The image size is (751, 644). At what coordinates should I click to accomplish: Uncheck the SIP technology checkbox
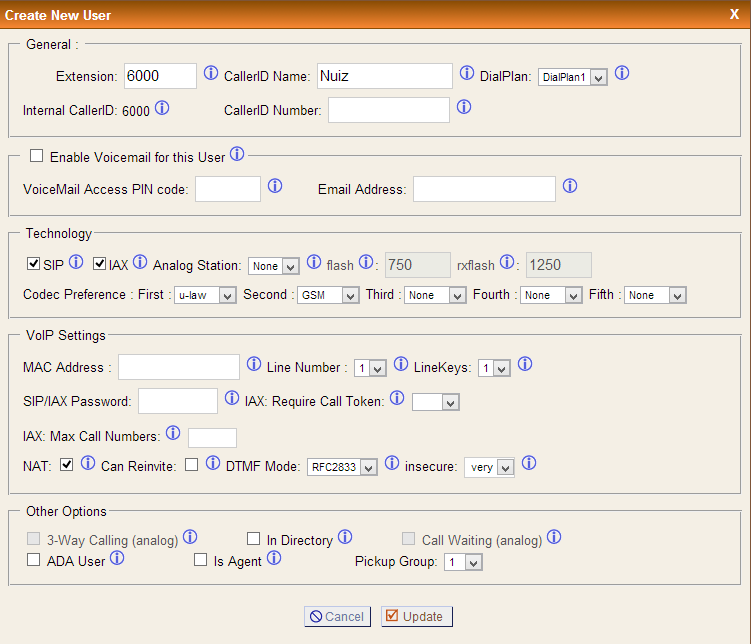[x=34, y=264]
